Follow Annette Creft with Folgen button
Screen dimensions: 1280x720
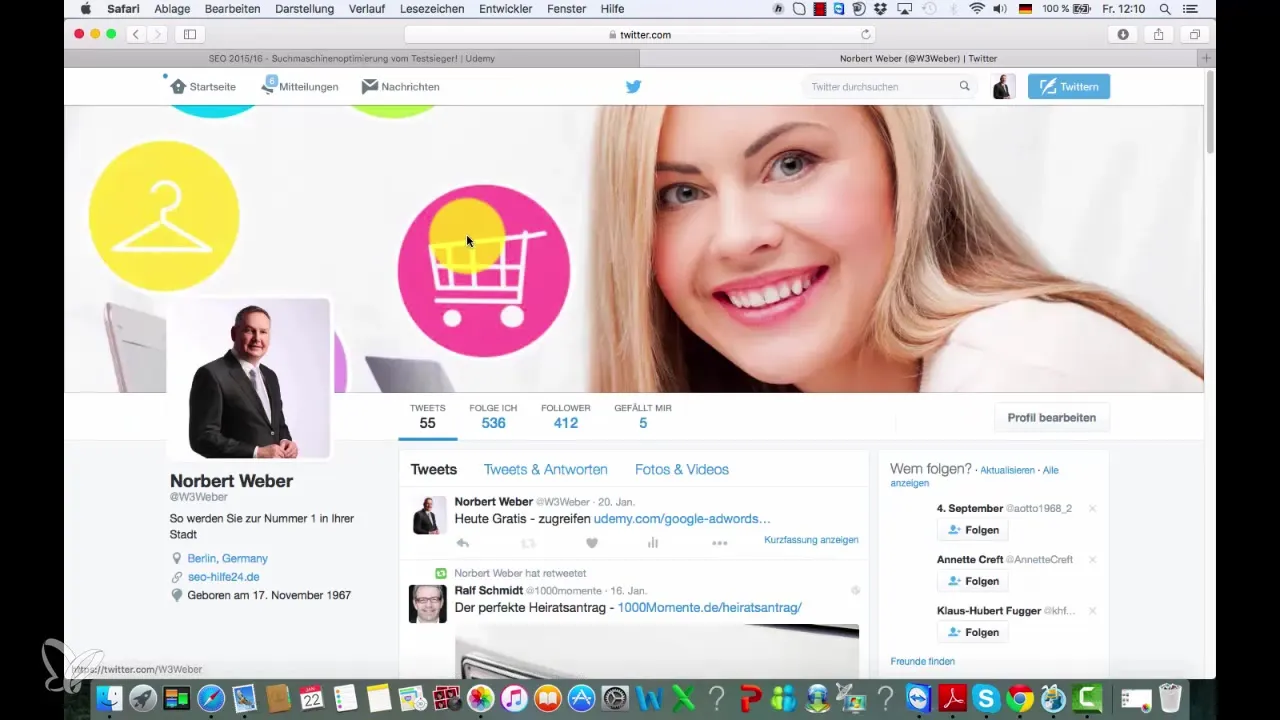pos(973,581)
